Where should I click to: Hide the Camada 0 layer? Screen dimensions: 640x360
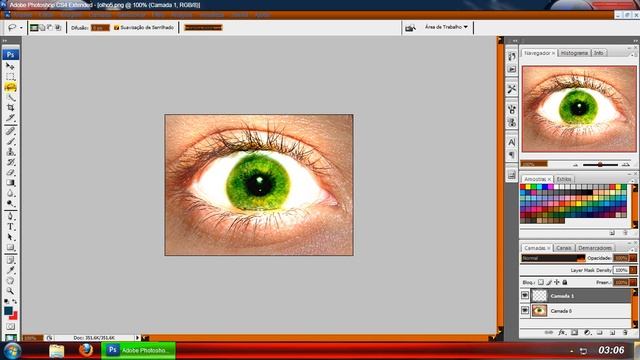click(525, 311)
